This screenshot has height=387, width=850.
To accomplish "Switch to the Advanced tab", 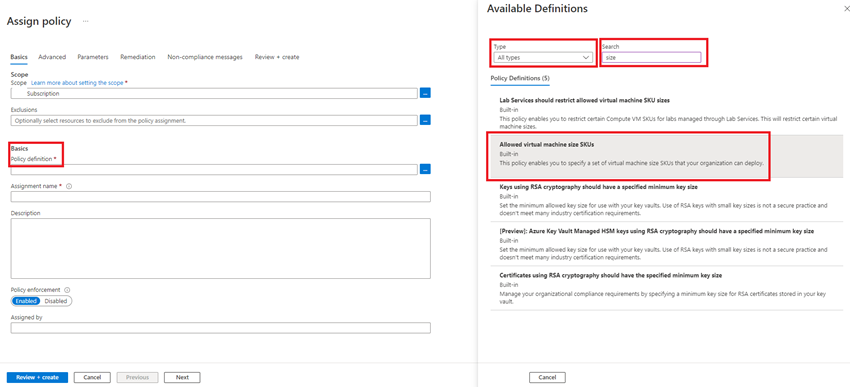I will [x=52, y=57].
